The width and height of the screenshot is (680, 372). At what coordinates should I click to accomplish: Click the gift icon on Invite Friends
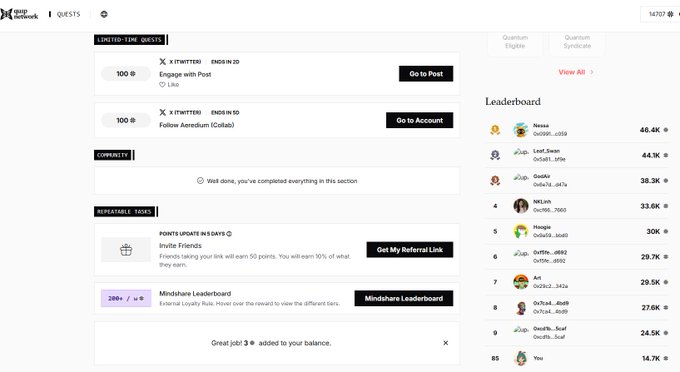coord(126,250)
